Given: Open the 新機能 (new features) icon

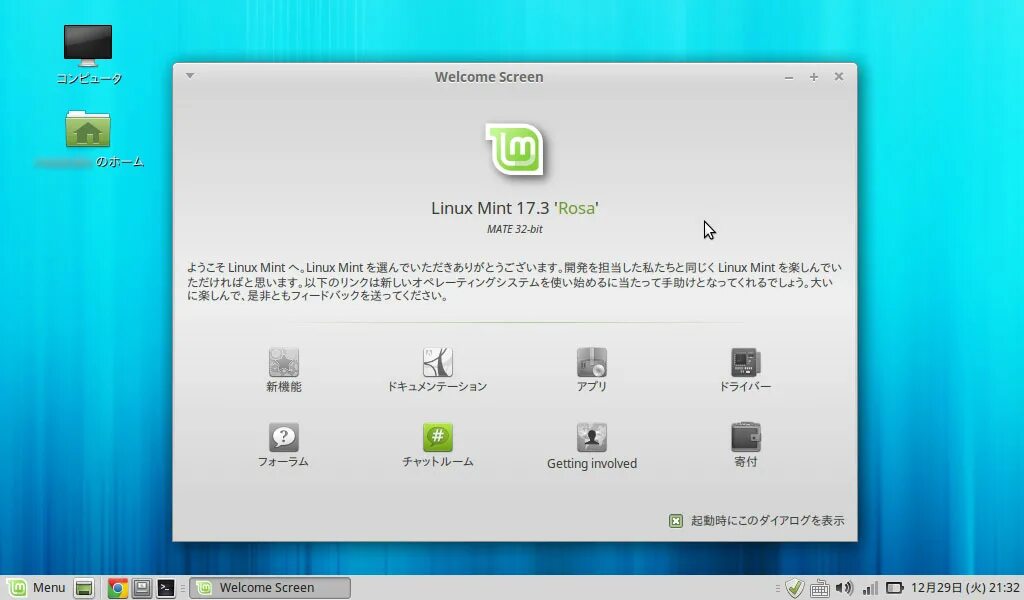Looking at the screenshot, I should (x=283, y=362).
